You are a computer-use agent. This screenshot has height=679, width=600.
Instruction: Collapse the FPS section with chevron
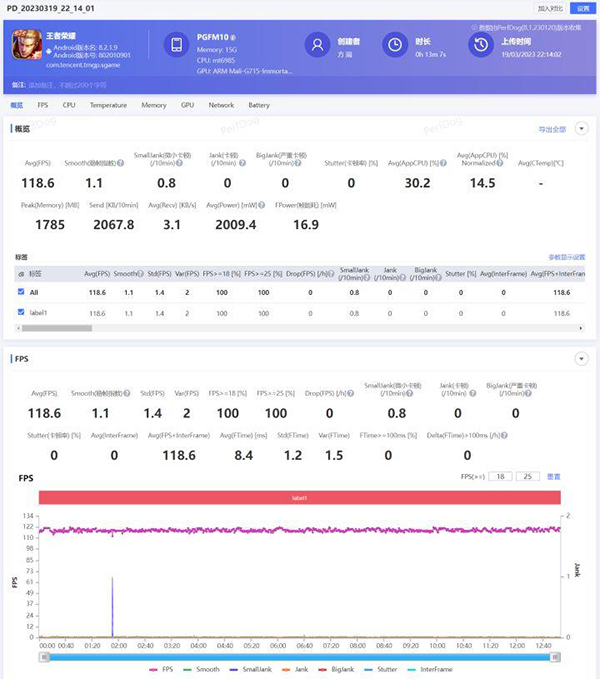click(x=580, y=358)
